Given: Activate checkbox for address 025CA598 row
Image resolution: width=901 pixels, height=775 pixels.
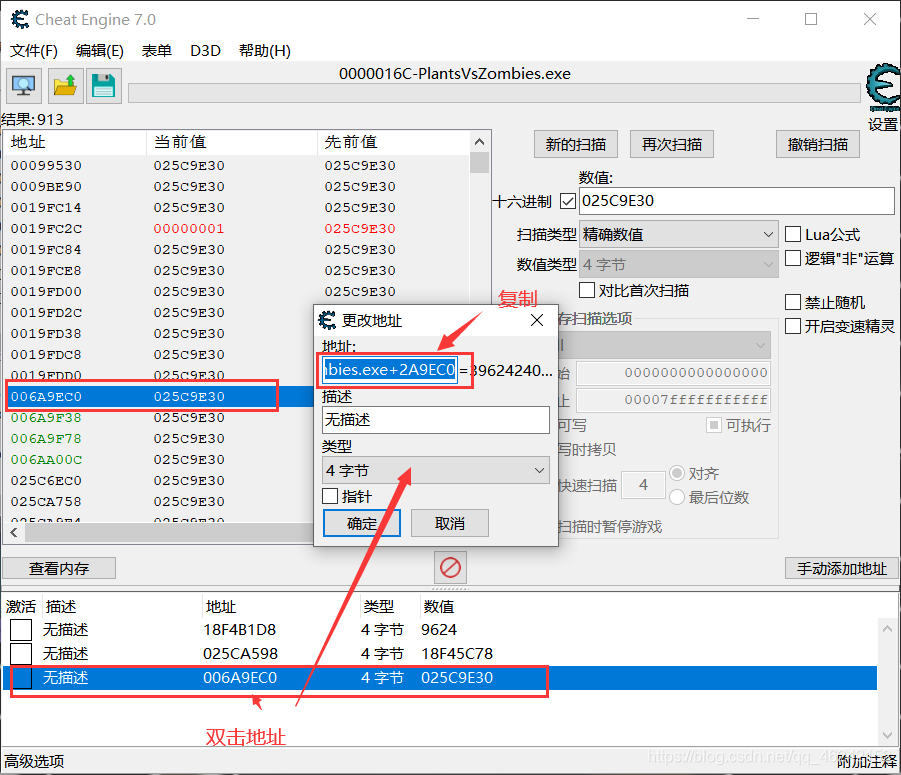Looking at the screenshot, I should [x=21, y=654].
